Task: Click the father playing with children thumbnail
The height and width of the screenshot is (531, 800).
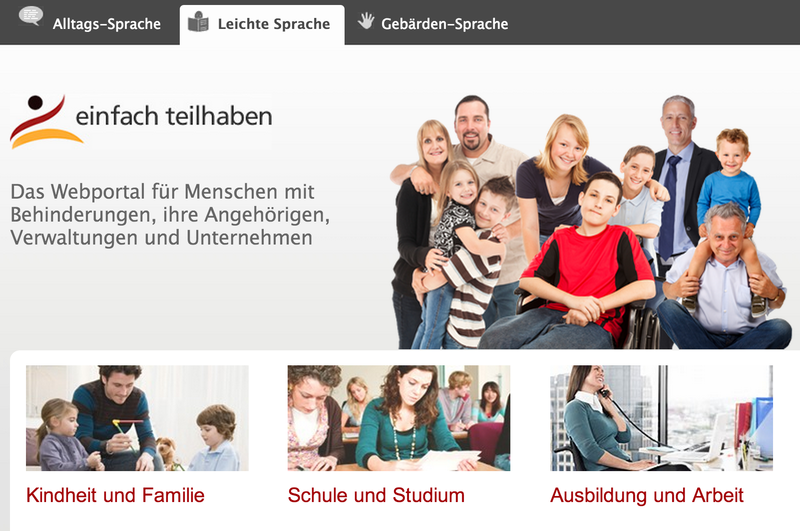Action: click(137, 418)
